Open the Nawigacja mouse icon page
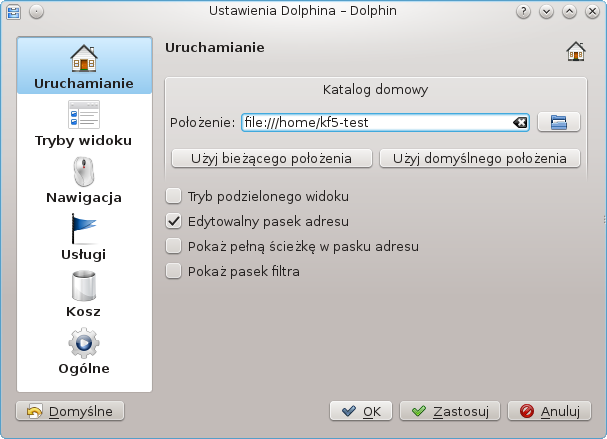 [84, 173]
